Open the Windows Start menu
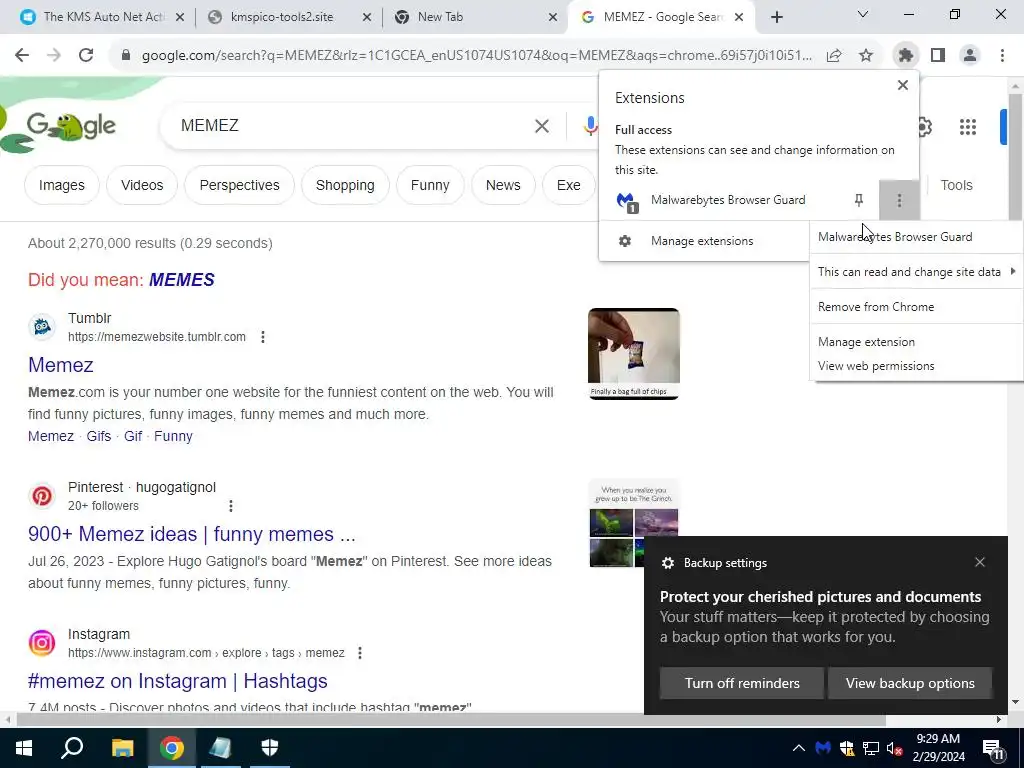The image size is (1024, 768). pyautogui.click(x=24, y=748)
